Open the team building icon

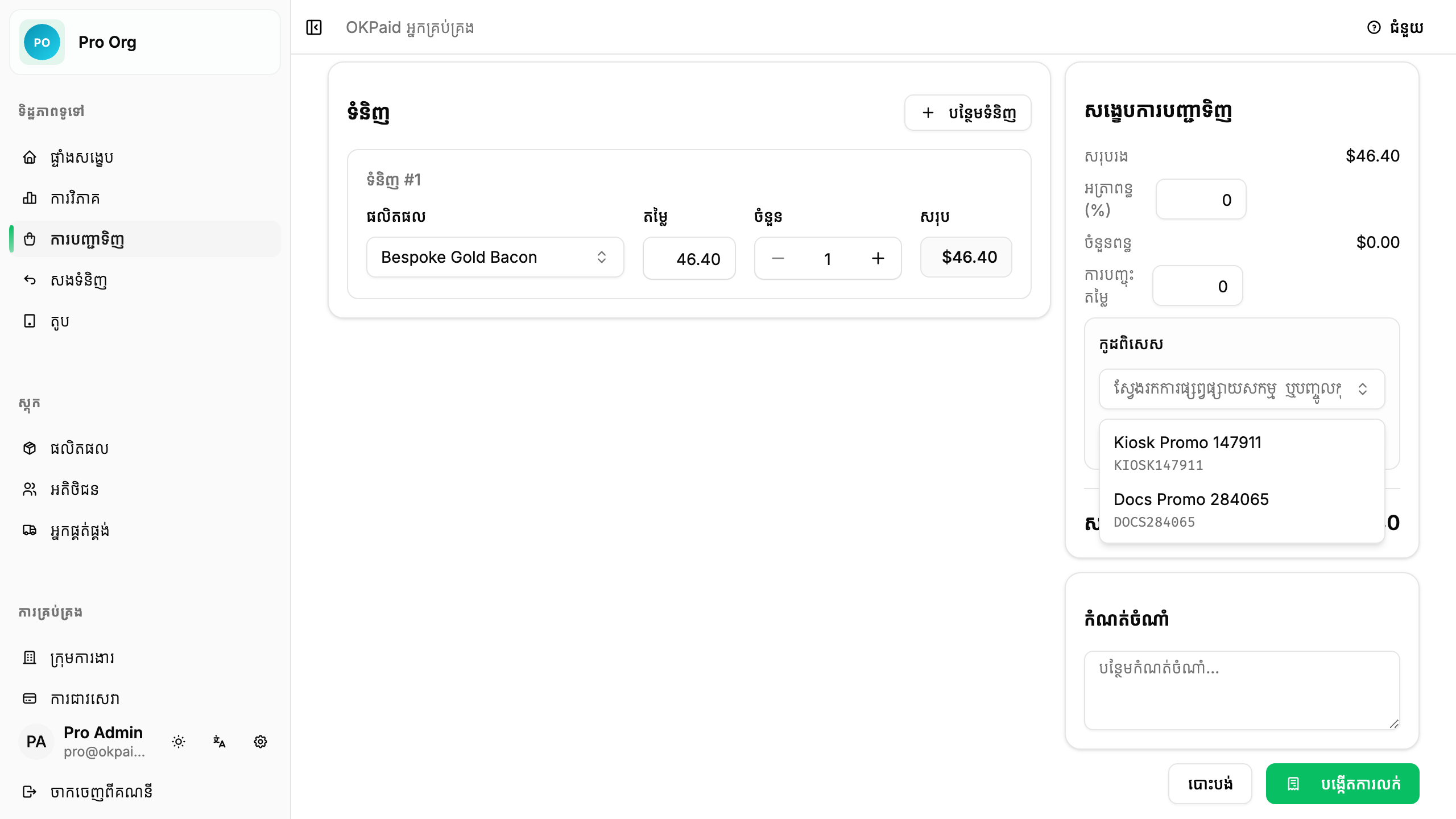point(30,657)
